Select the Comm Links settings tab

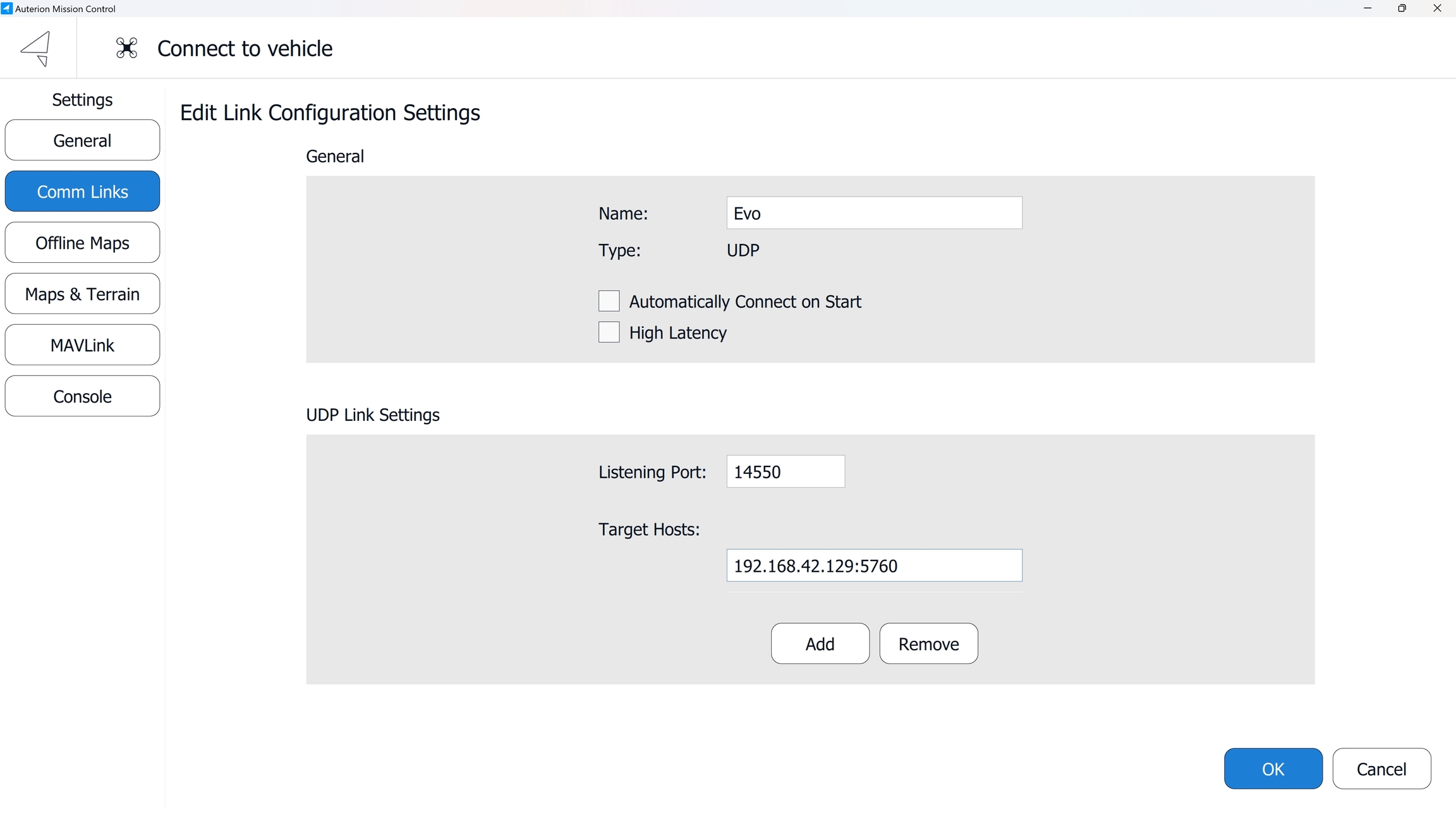pos(82,191)
